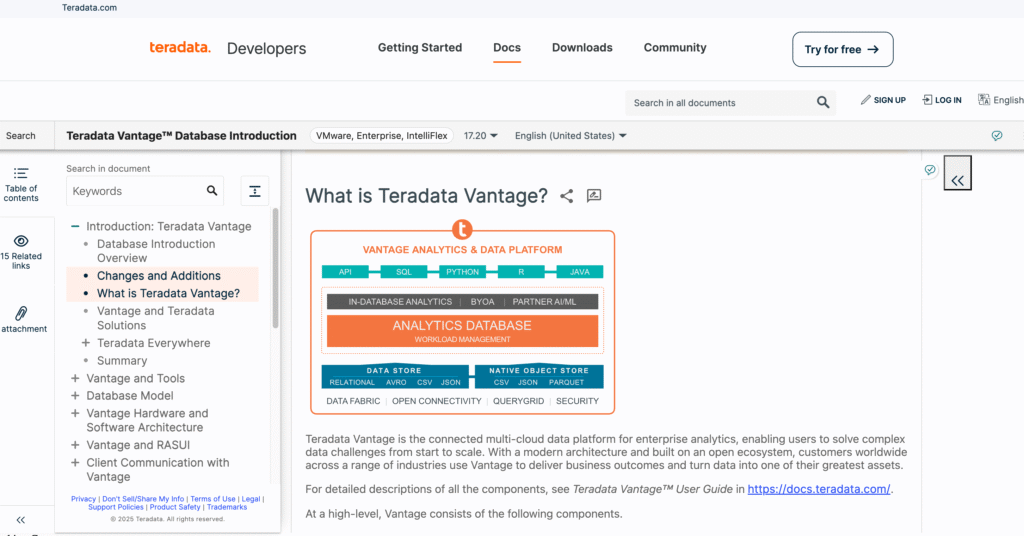1024x536 pixels.
Task: Click the language translate icon next to English
Action: point(984,100)
